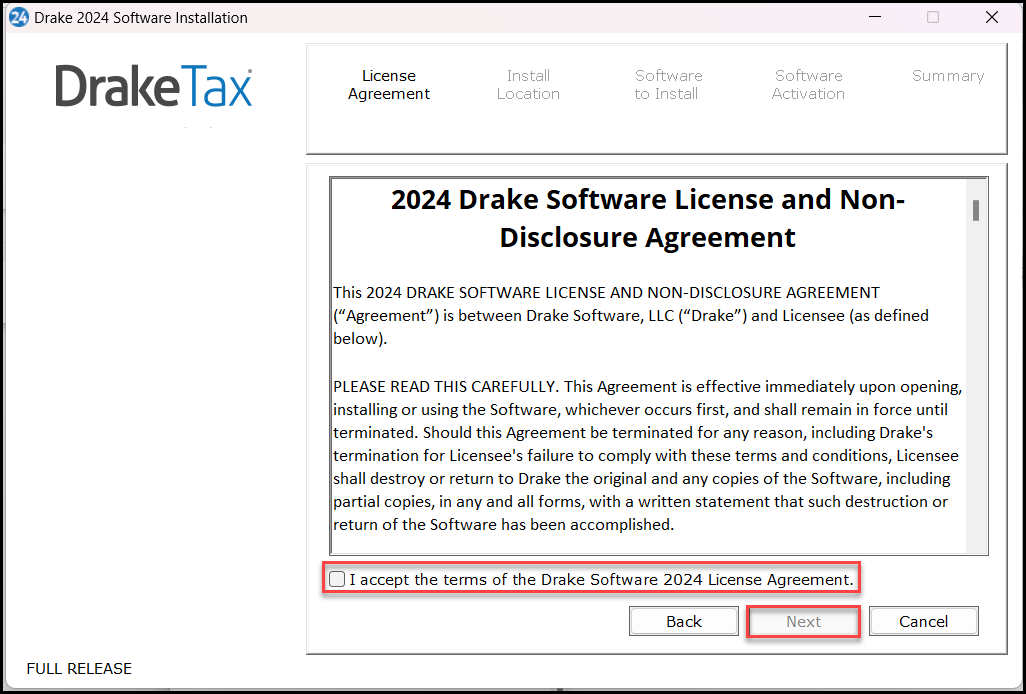The width and height of the screenshot is (1026, 694).
Task: Click the license text scrollbar thumb
Action: (x=976, y=211)
